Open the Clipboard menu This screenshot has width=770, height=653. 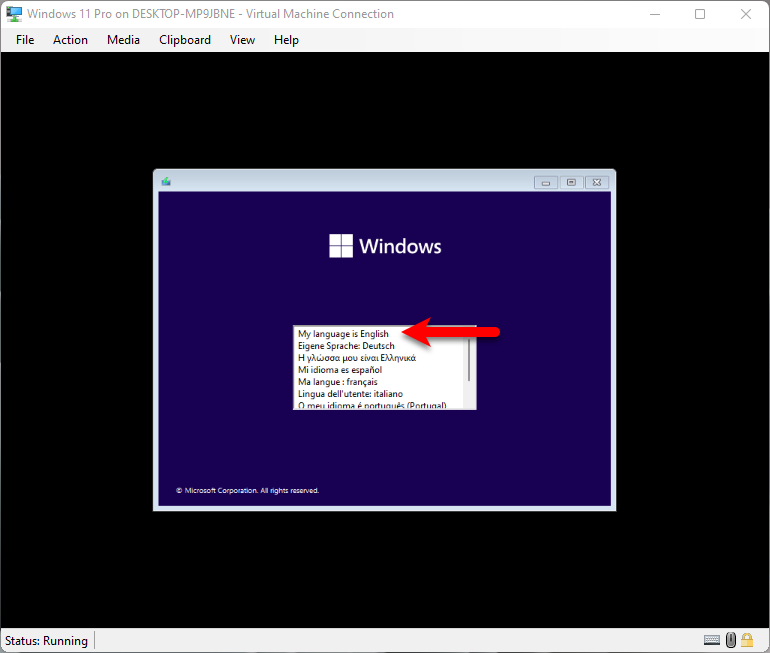coord(185,40)
